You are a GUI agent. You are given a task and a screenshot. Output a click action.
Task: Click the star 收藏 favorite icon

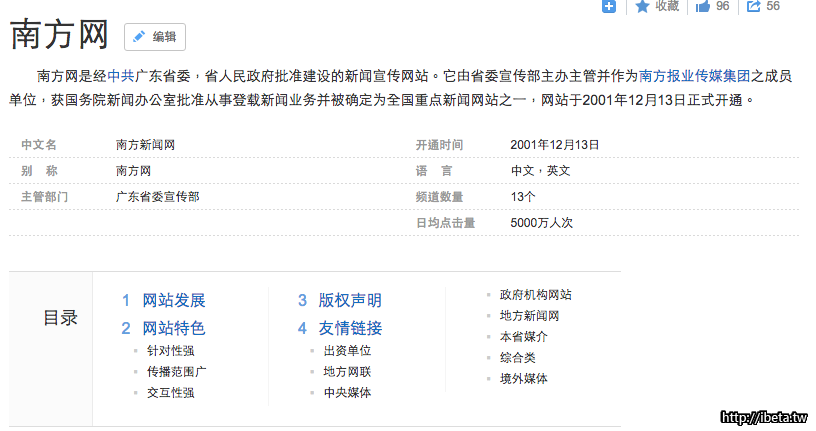643,6
